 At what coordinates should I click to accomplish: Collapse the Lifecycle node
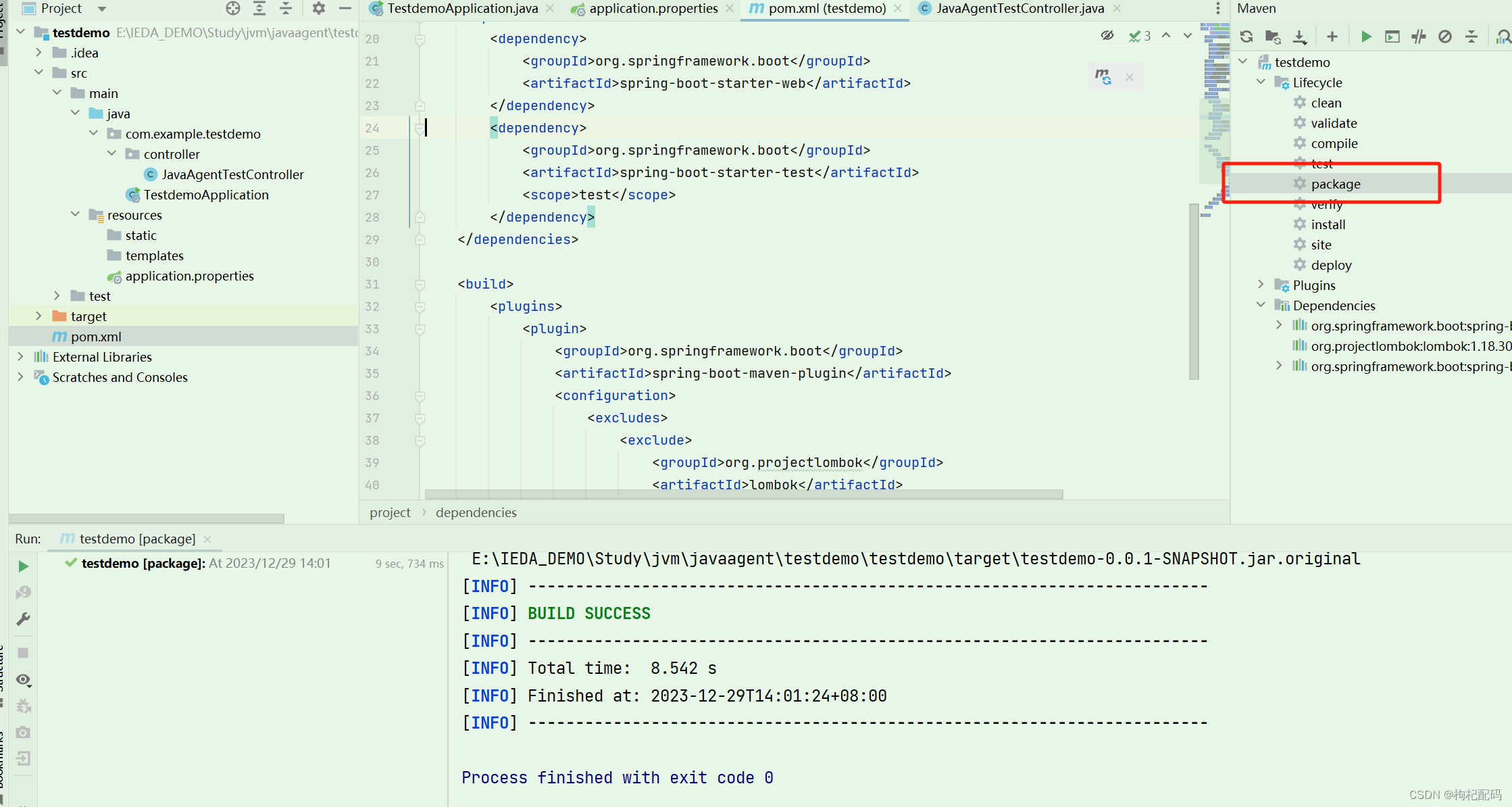[1261, 82]
